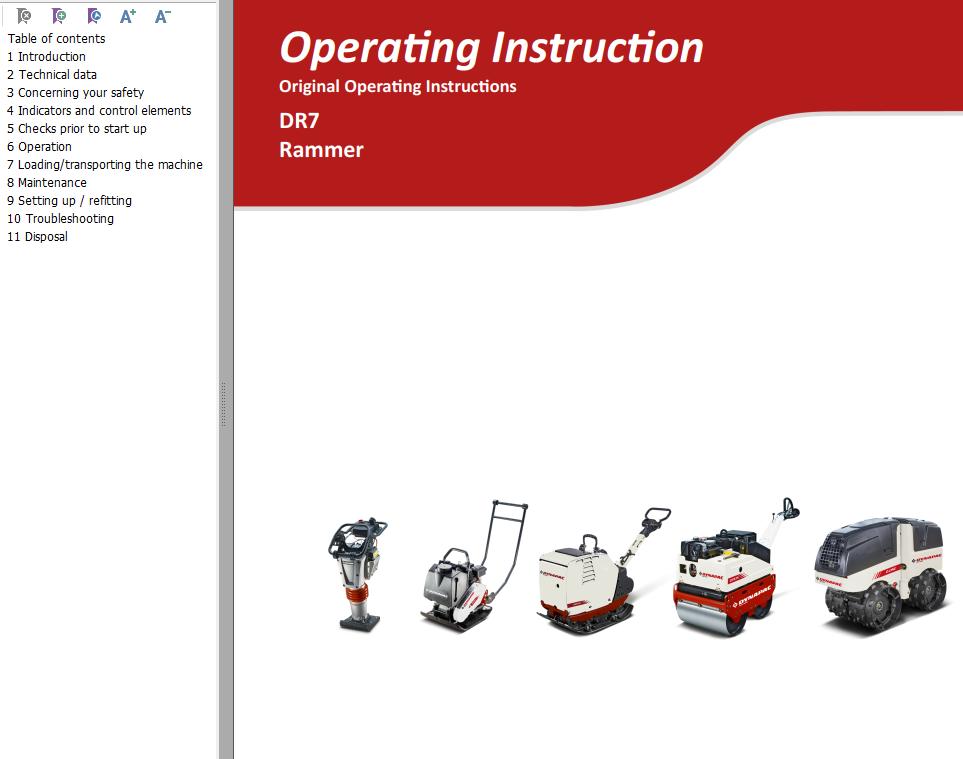Click the trench roller image

tap(882, 575)
